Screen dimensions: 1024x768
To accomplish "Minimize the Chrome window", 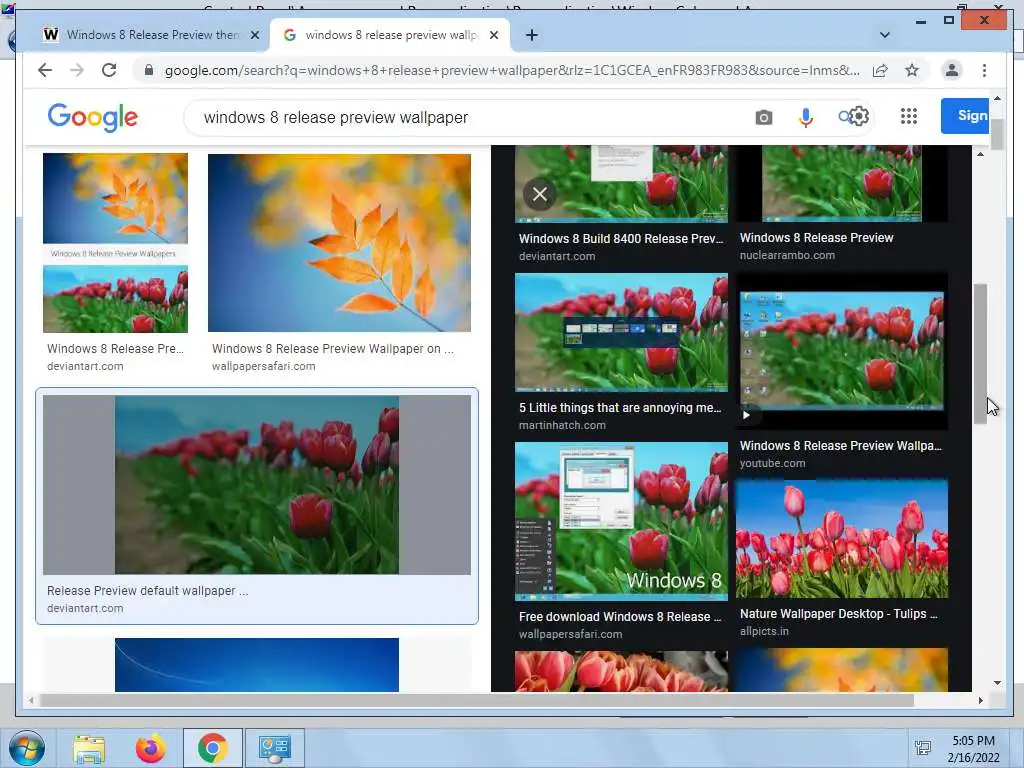I will [921, 21].
